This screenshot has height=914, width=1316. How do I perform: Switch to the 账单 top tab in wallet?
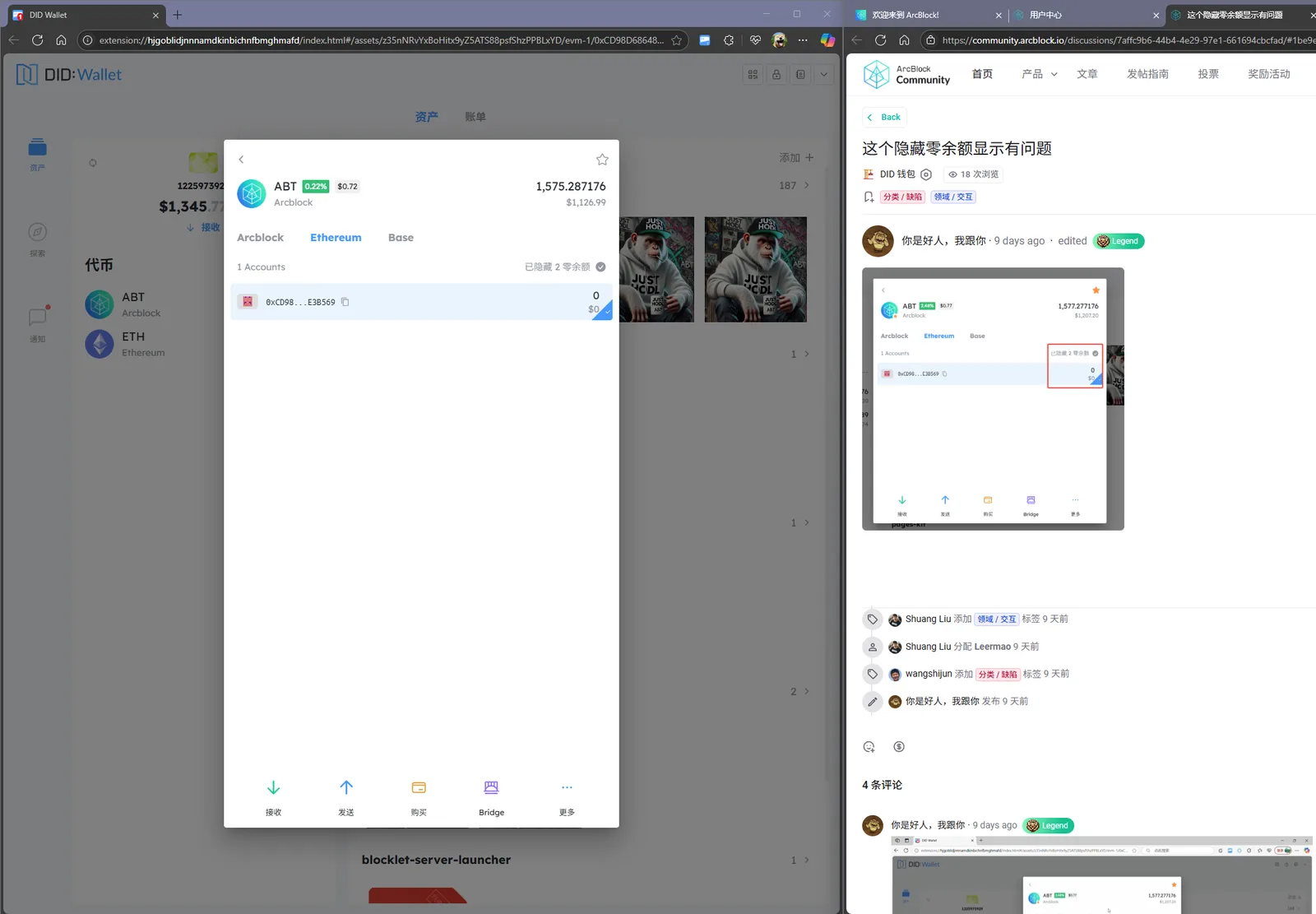pyautogui.click(x=475, y=117)
